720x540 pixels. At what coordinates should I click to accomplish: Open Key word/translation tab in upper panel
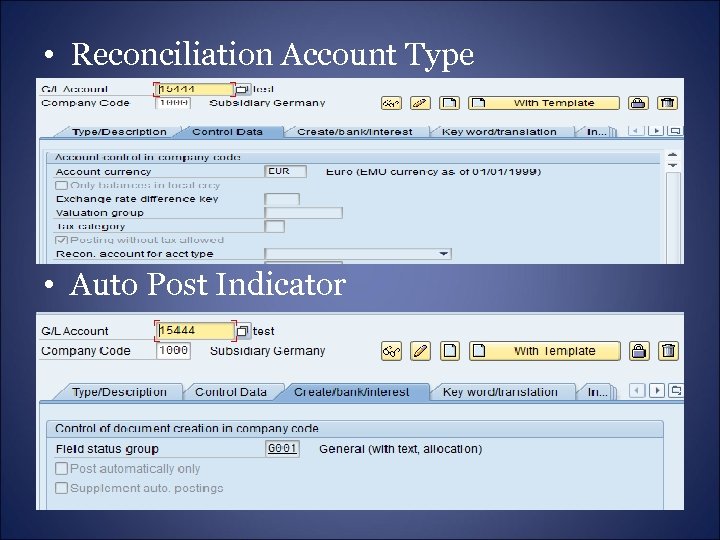pos(499,132)
